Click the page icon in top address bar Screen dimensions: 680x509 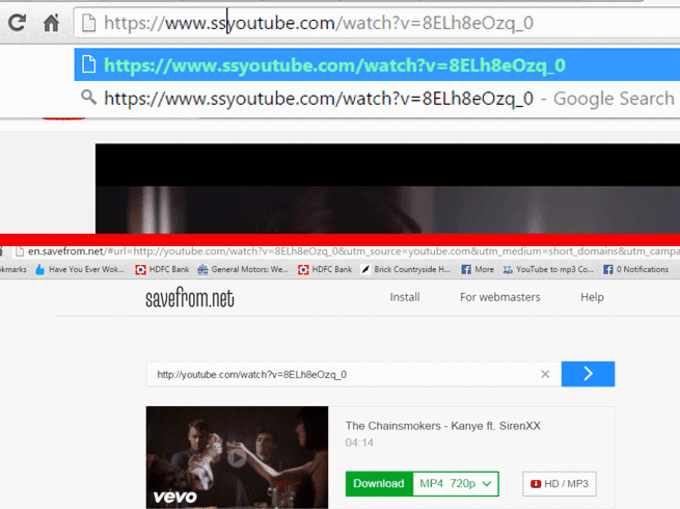[x=89, y=23]
